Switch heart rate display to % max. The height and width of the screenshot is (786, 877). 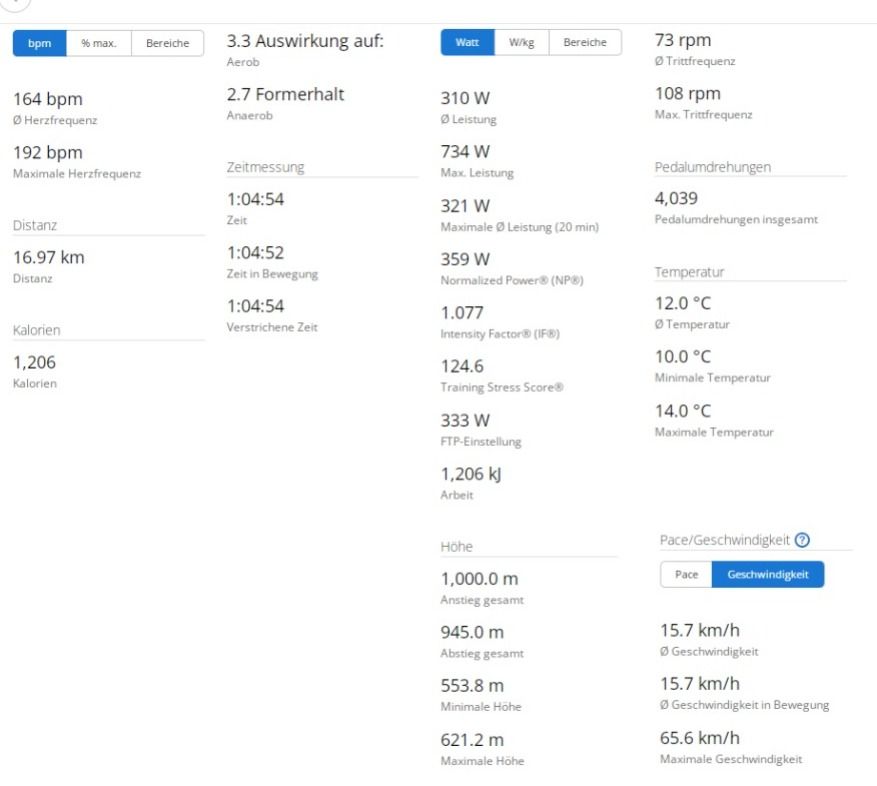click(x=99, y=43)
